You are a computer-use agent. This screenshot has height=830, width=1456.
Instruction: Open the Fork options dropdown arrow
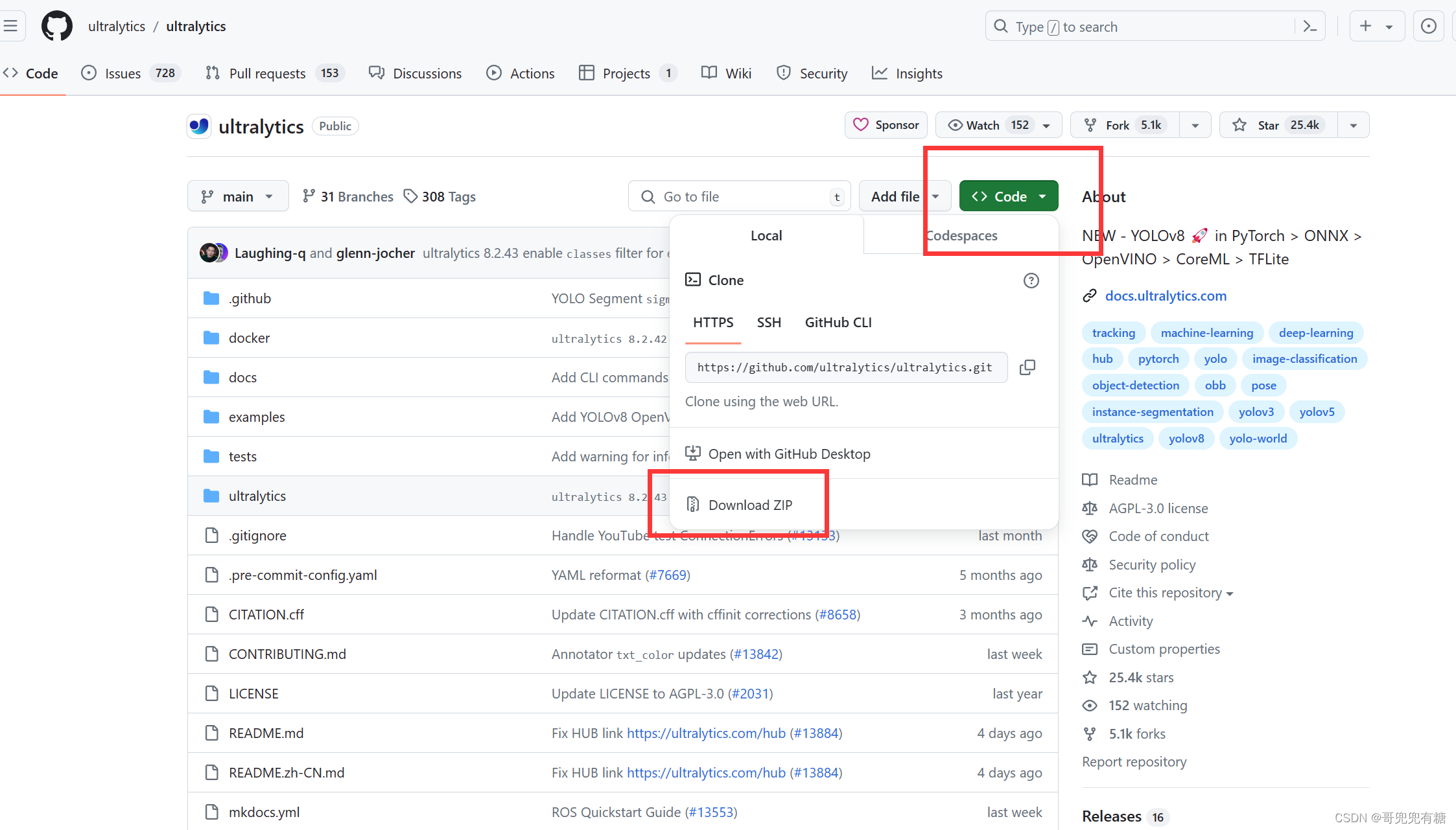pos(1195,125)
